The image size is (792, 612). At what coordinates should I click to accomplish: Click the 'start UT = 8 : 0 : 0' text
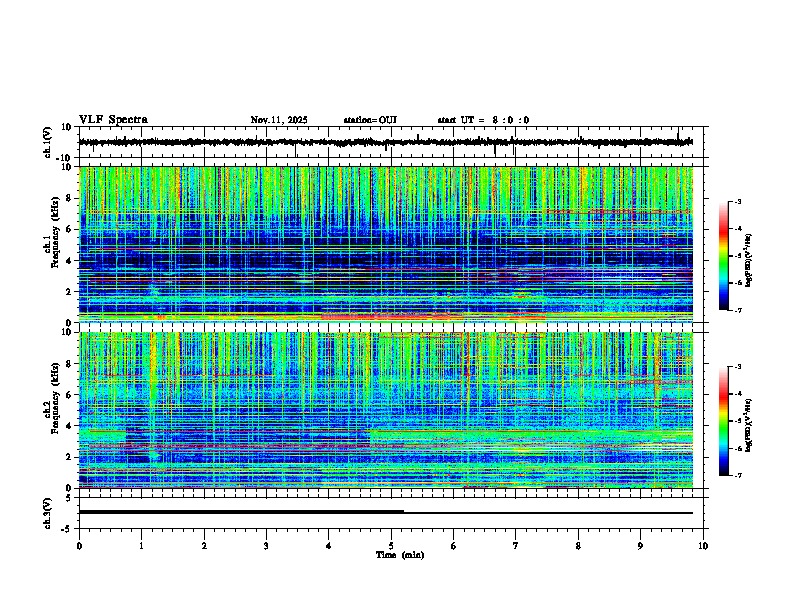pyautogui.click(x=483, y=120)
